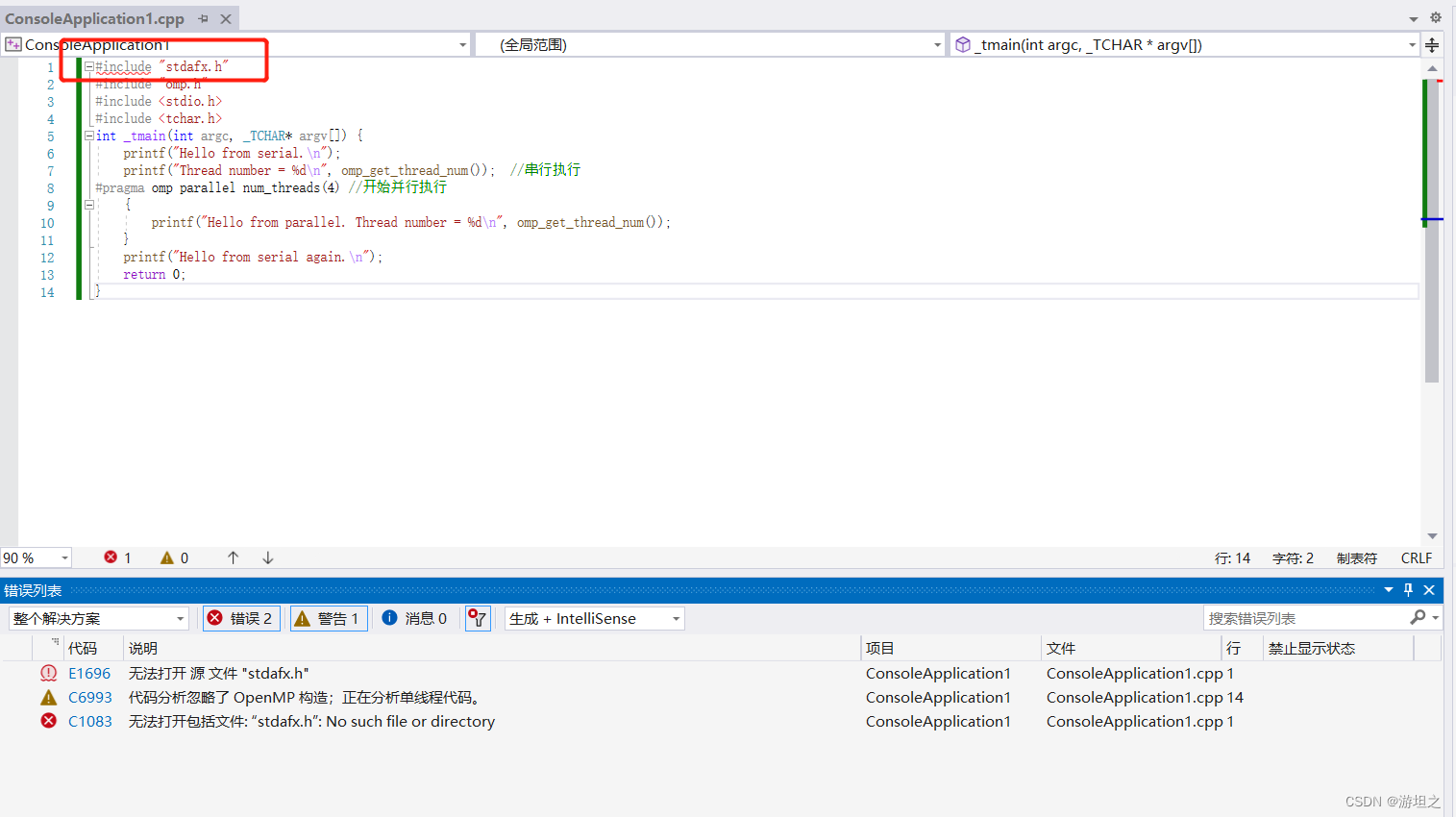Click the search error list input field
1456x817 pixels.
point(1305,618)
